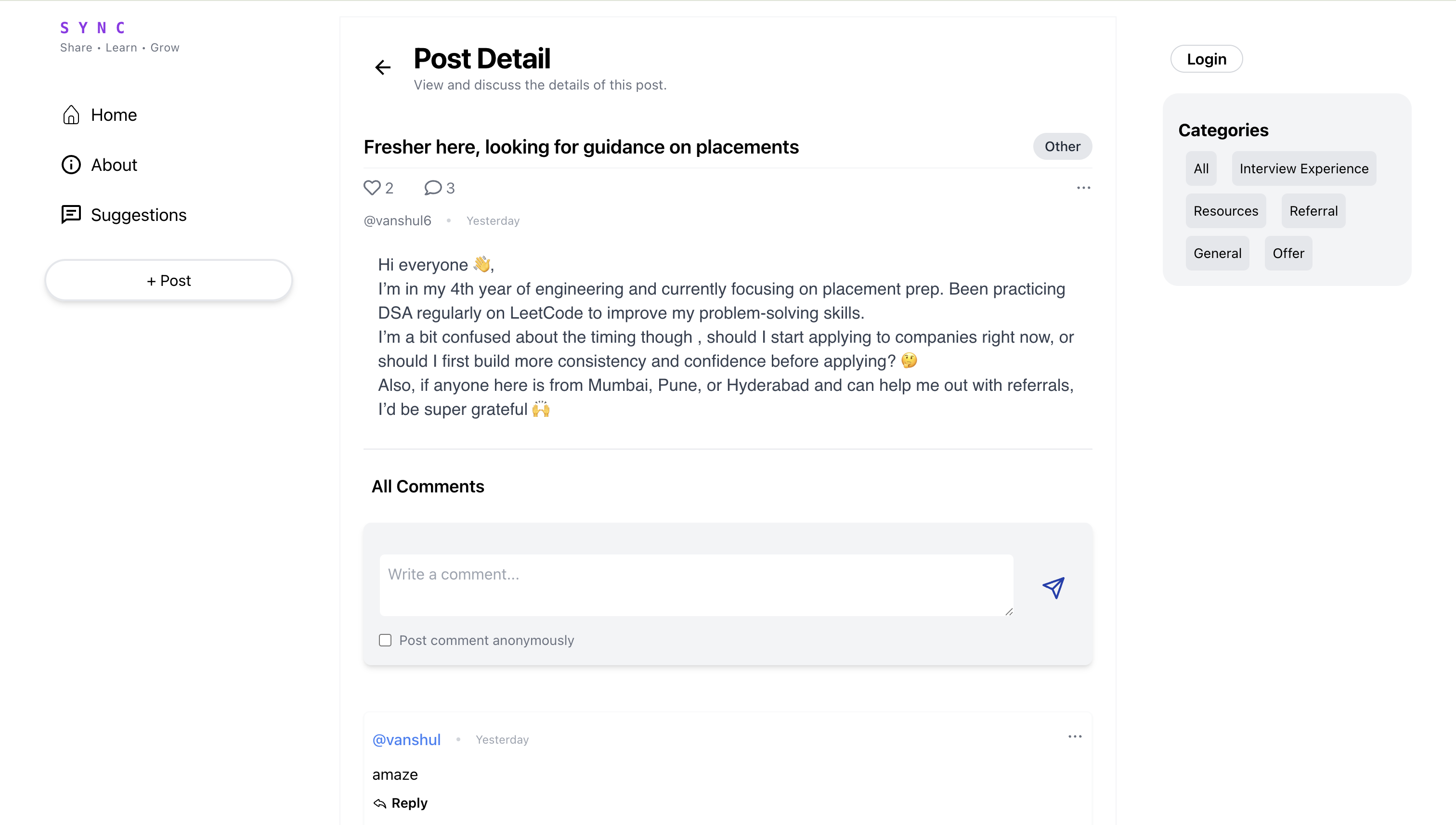Click the Suggestions message icon
The width and height of the screenshot is (1456, 825).
[71, 215]
